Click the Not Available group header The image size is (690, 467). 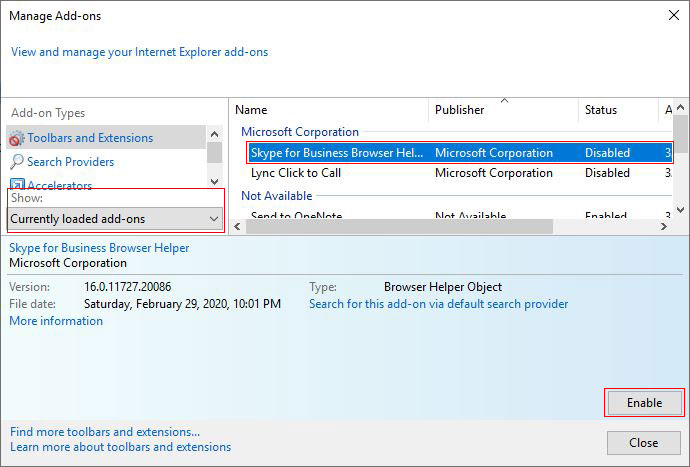coord(276,195)
